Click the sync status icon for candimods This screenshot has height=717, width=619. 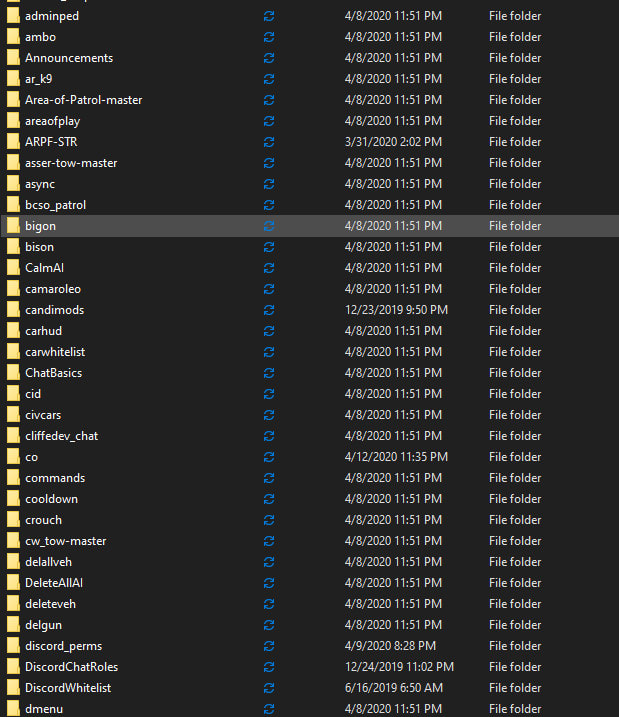pyautogui.click(x=269, y=310)
